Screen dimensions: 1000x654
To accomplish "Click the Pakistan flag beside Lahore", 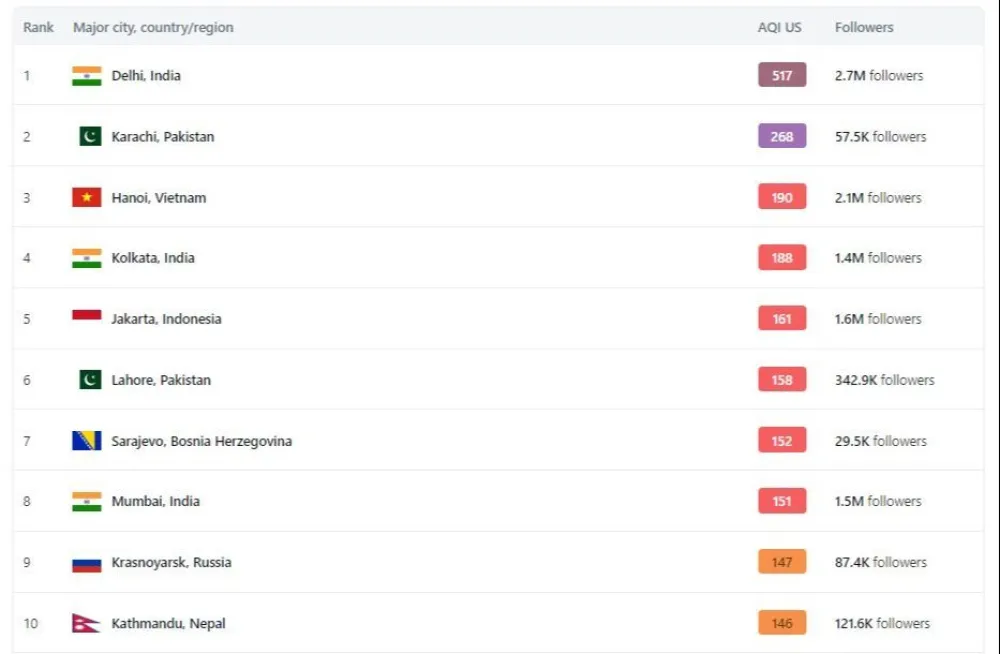I will tap(90, 380).
